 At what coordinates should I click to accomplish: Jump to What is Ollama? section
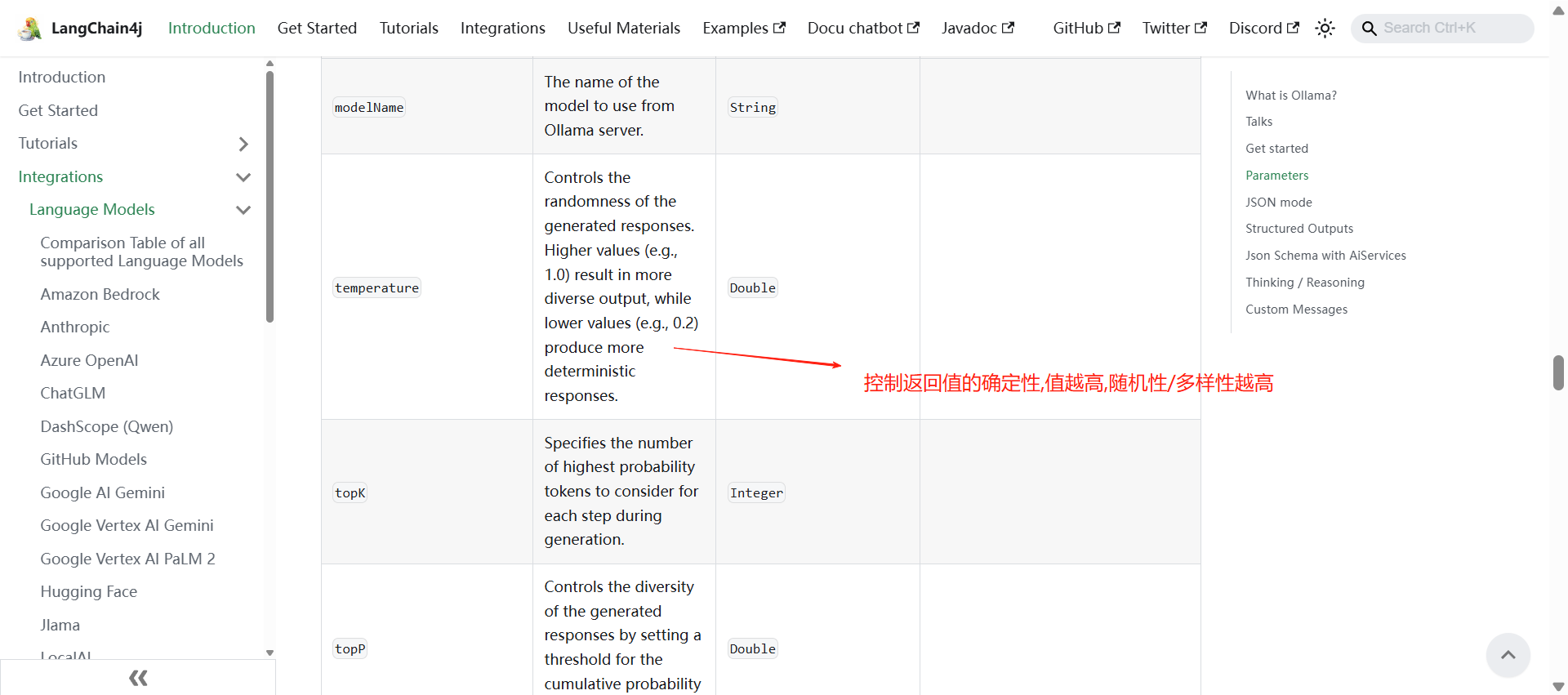pos(1291,96)
